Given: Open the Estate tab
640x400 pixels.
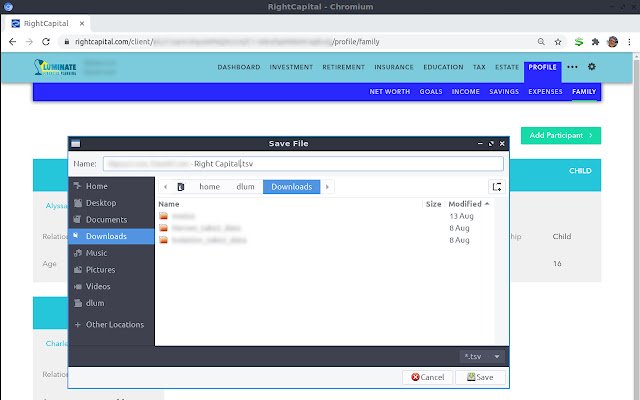Looking at the screenshot, I should tap(507, 67).
